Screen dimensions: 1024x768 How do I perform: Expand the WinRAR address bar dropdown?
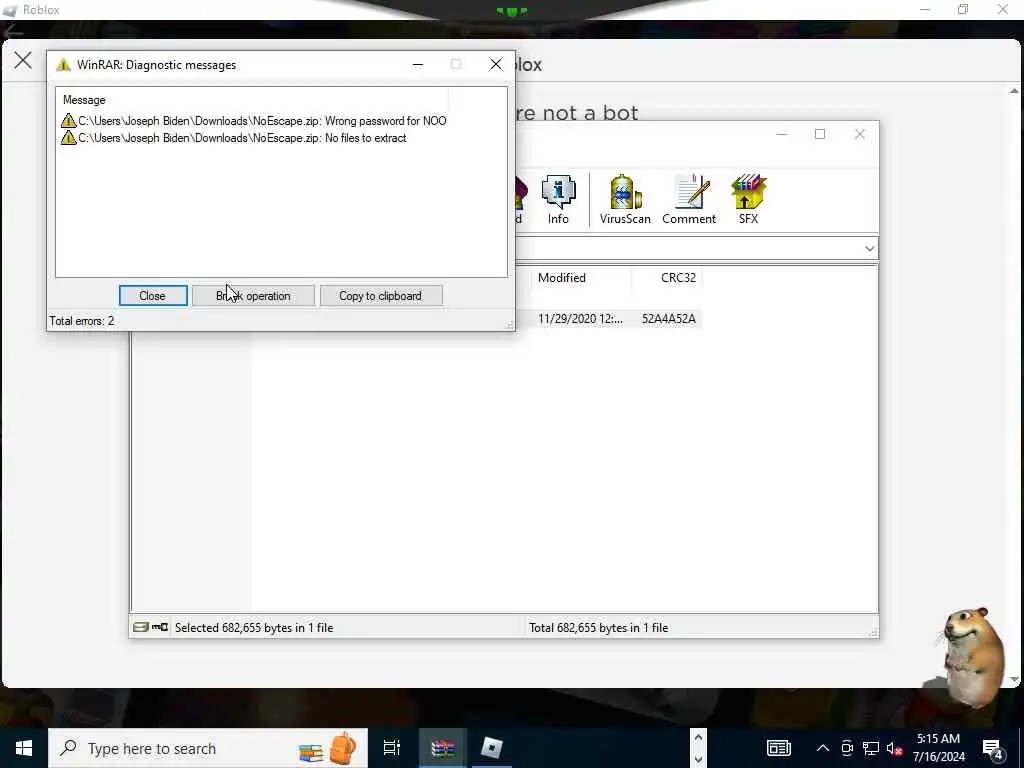[869, 248]
